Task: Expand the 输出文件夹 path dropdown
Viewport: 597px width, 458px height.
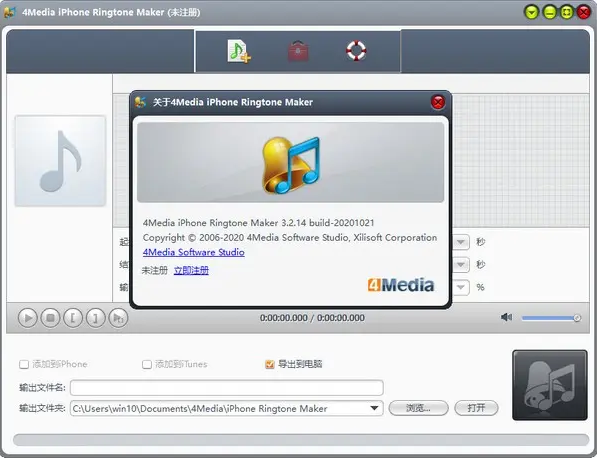Action: (374, 408)
